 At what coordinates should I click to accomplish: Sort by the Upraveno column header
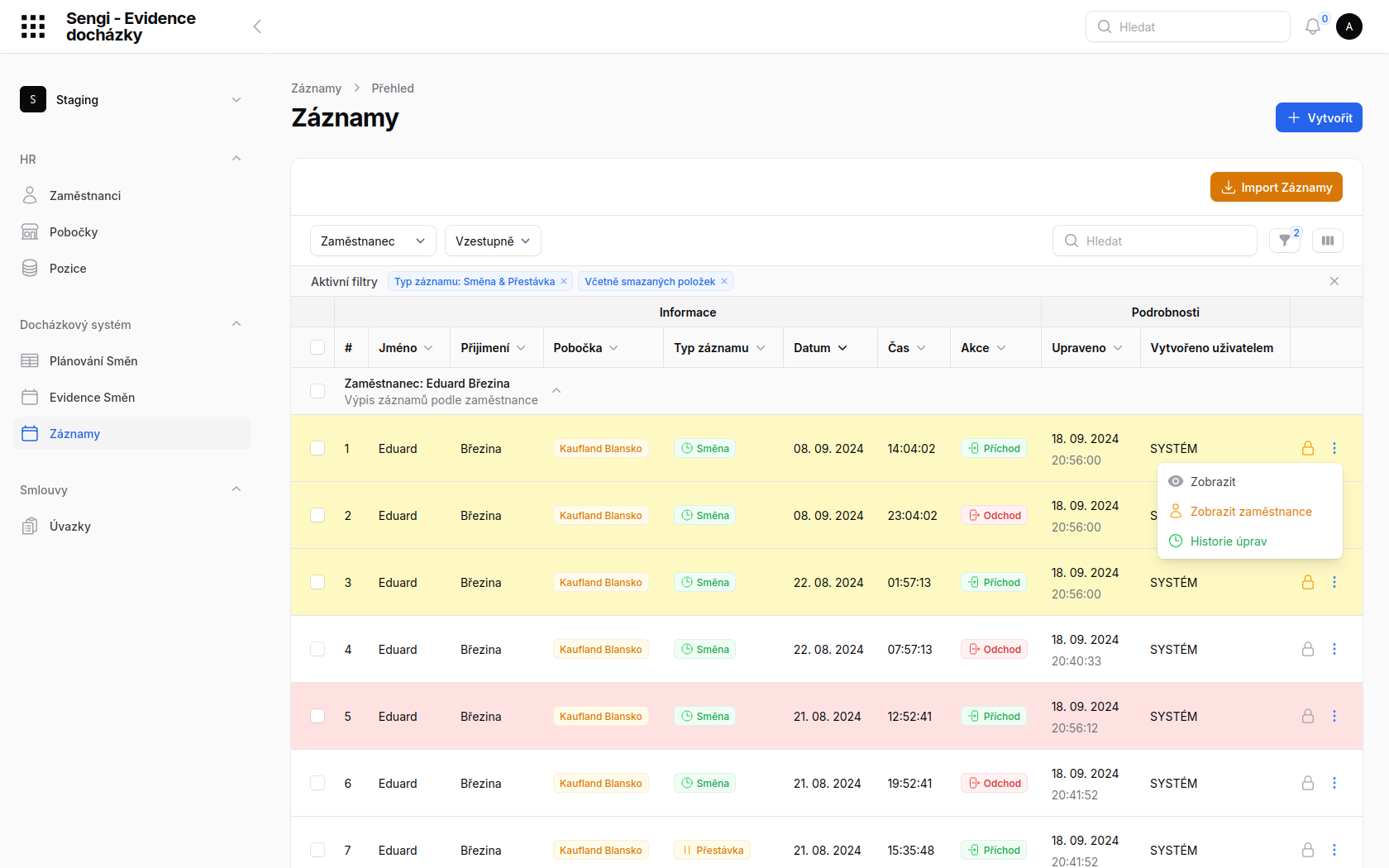pos(1086,347)
